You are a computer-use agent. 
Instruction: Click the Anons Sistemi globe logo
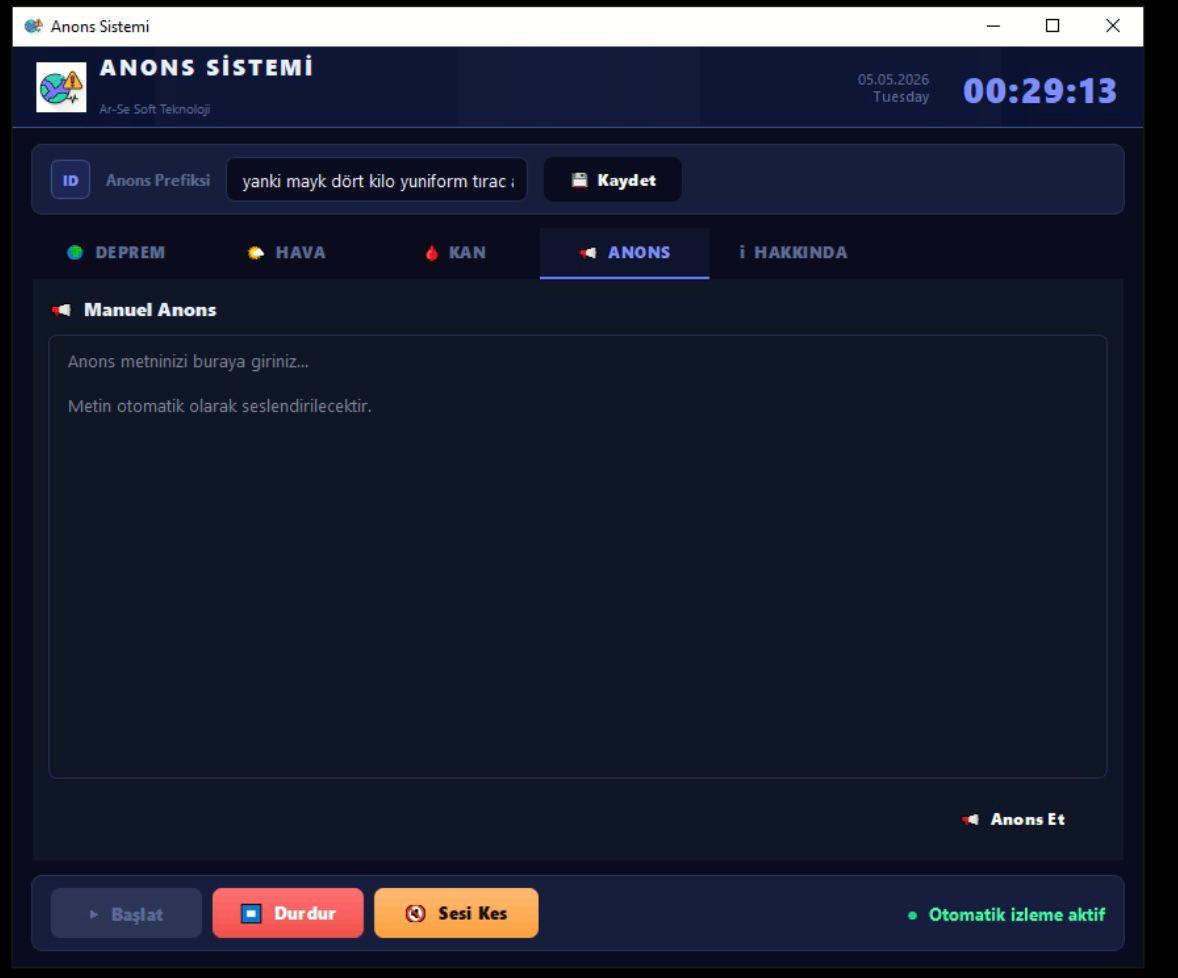pyautogui.click(x=61, y=87)
